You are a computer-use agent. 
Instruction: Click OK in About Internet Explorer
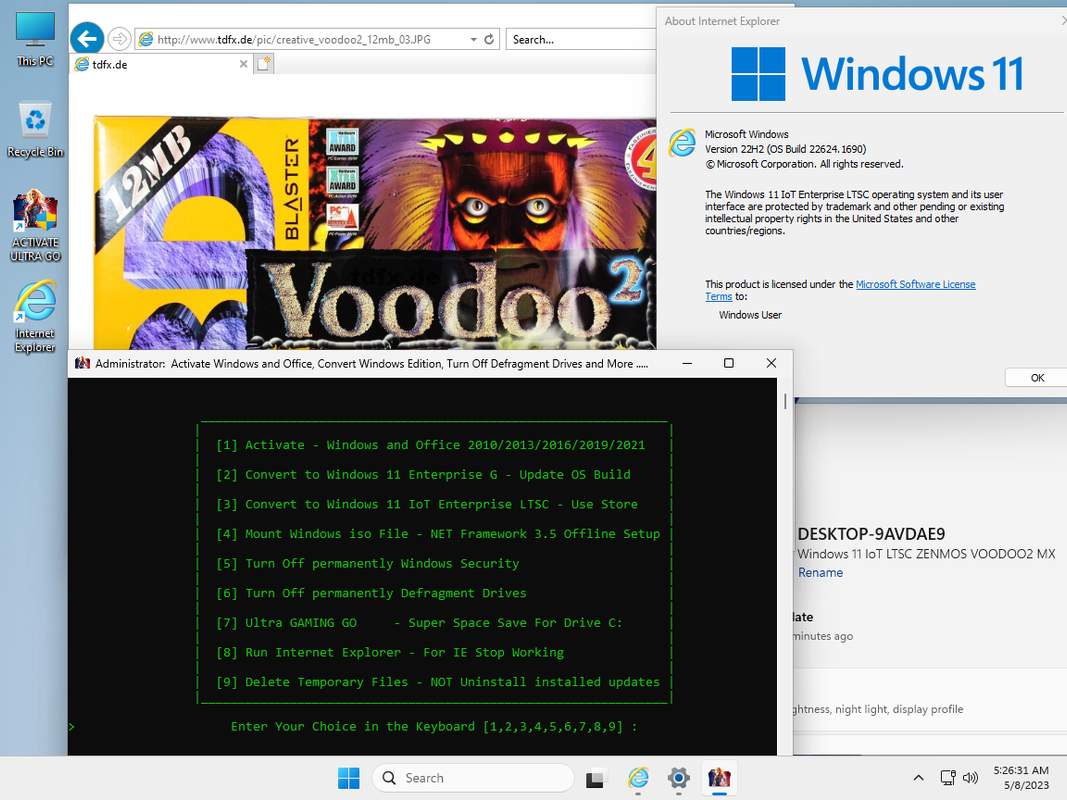(1036, 378)
